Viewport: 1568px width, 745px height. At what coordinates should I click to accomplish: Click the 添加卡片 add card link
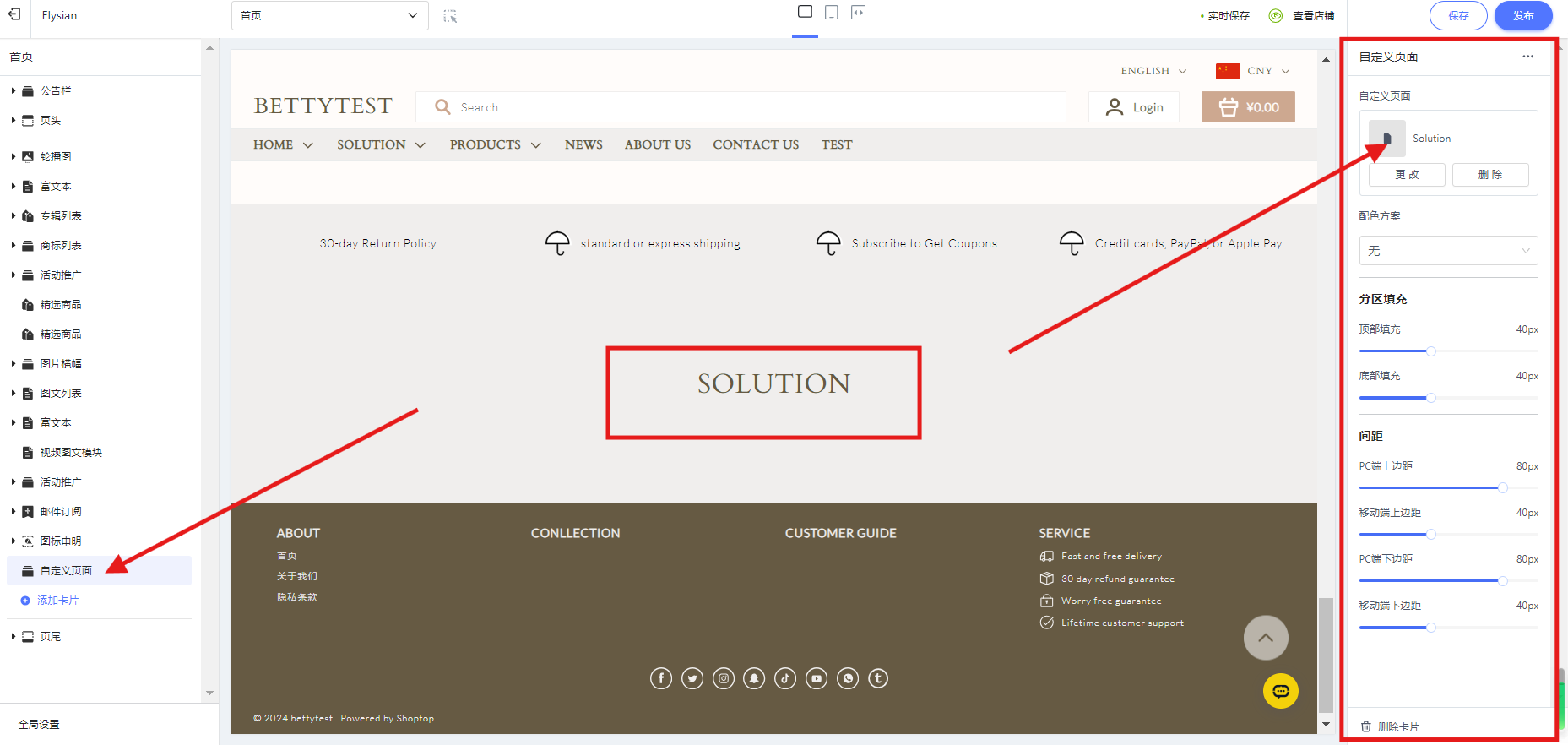(57, 601)
